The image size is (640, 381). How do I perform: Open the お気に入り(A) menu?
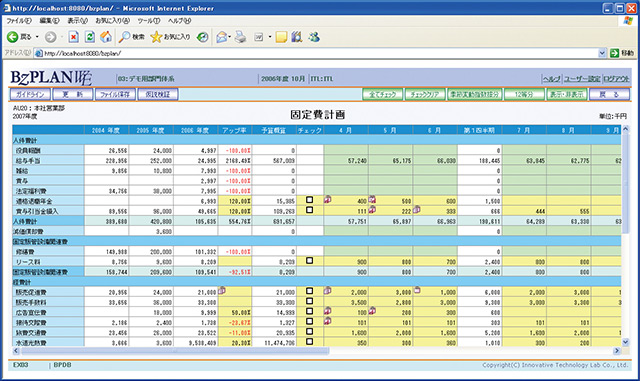coord(112,20)
